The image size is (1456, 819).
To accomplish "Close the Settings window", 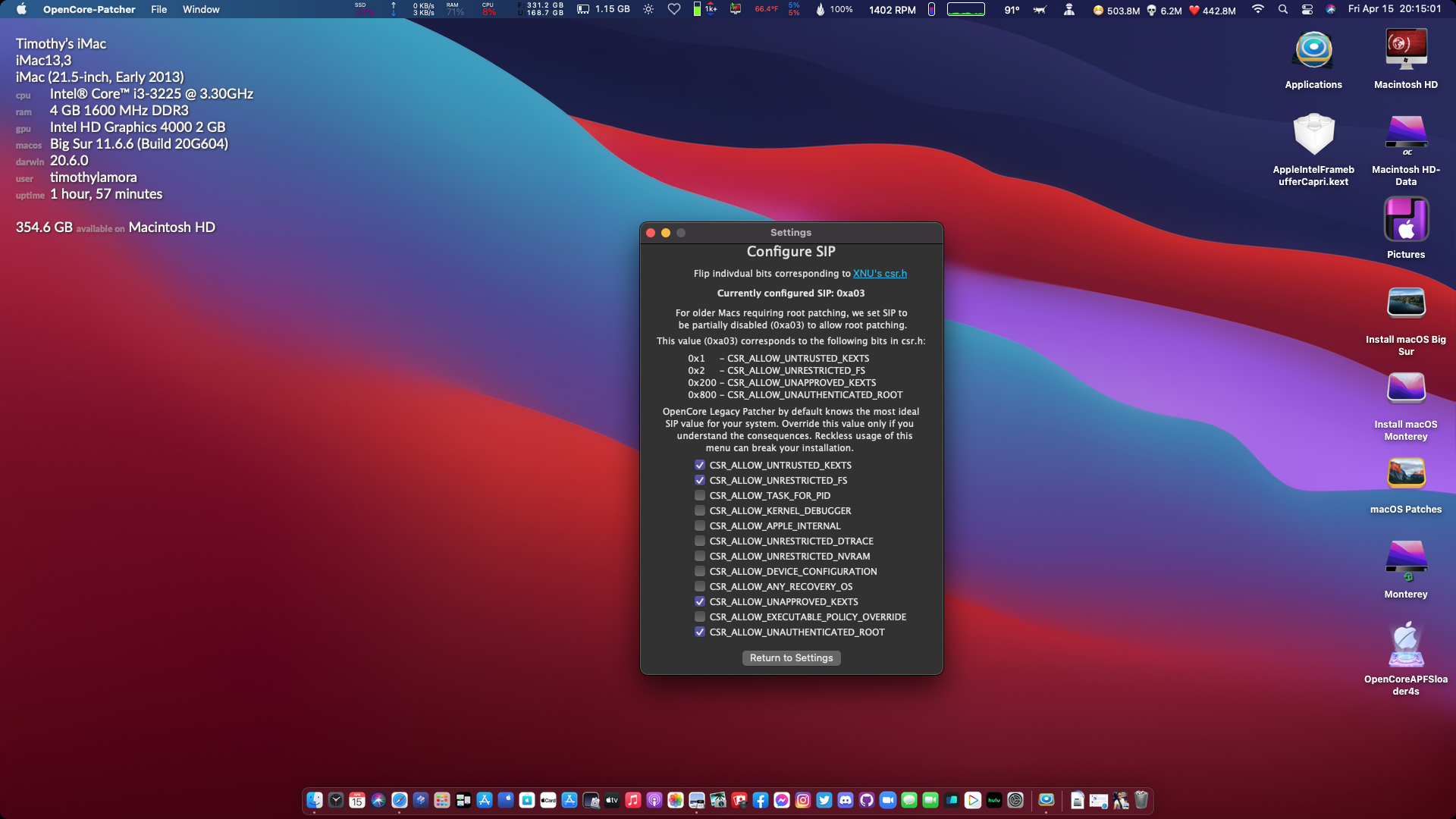I will click(x=651, y=233).
